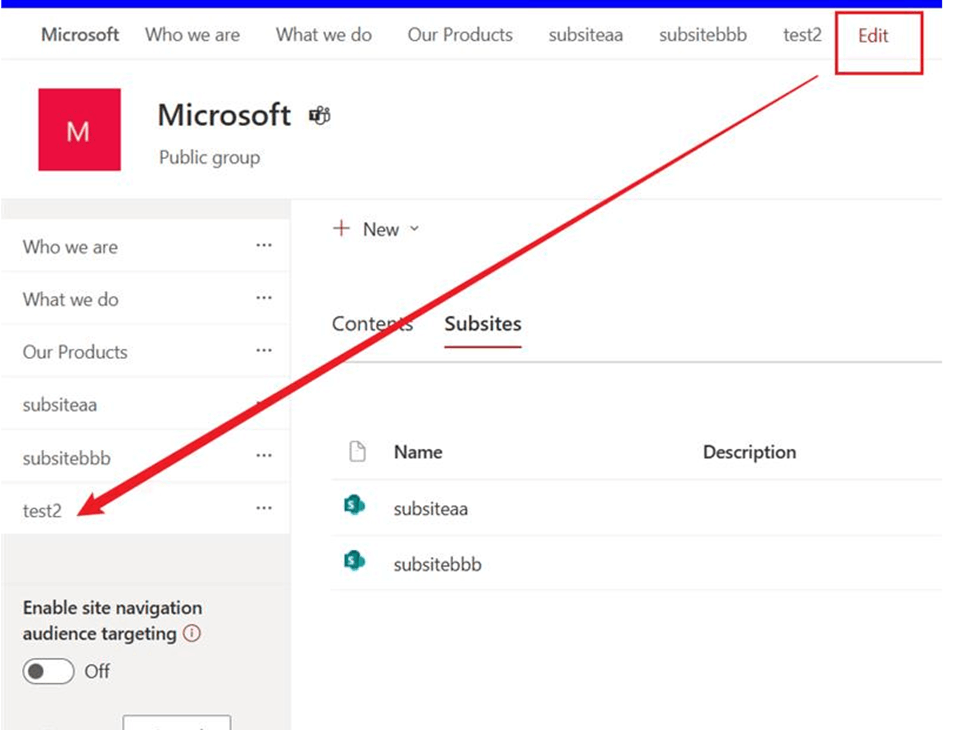Open Who we are in top navigation
The width and height of the screenshot is (975, 730).
click(x=192, y=35)
